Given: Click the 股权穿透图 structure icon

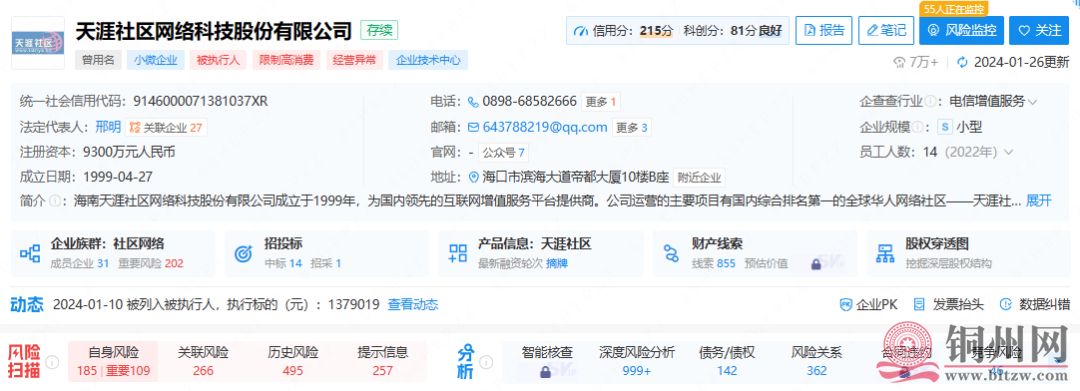Looking at the screenshot, I should [x=884, y=254].
